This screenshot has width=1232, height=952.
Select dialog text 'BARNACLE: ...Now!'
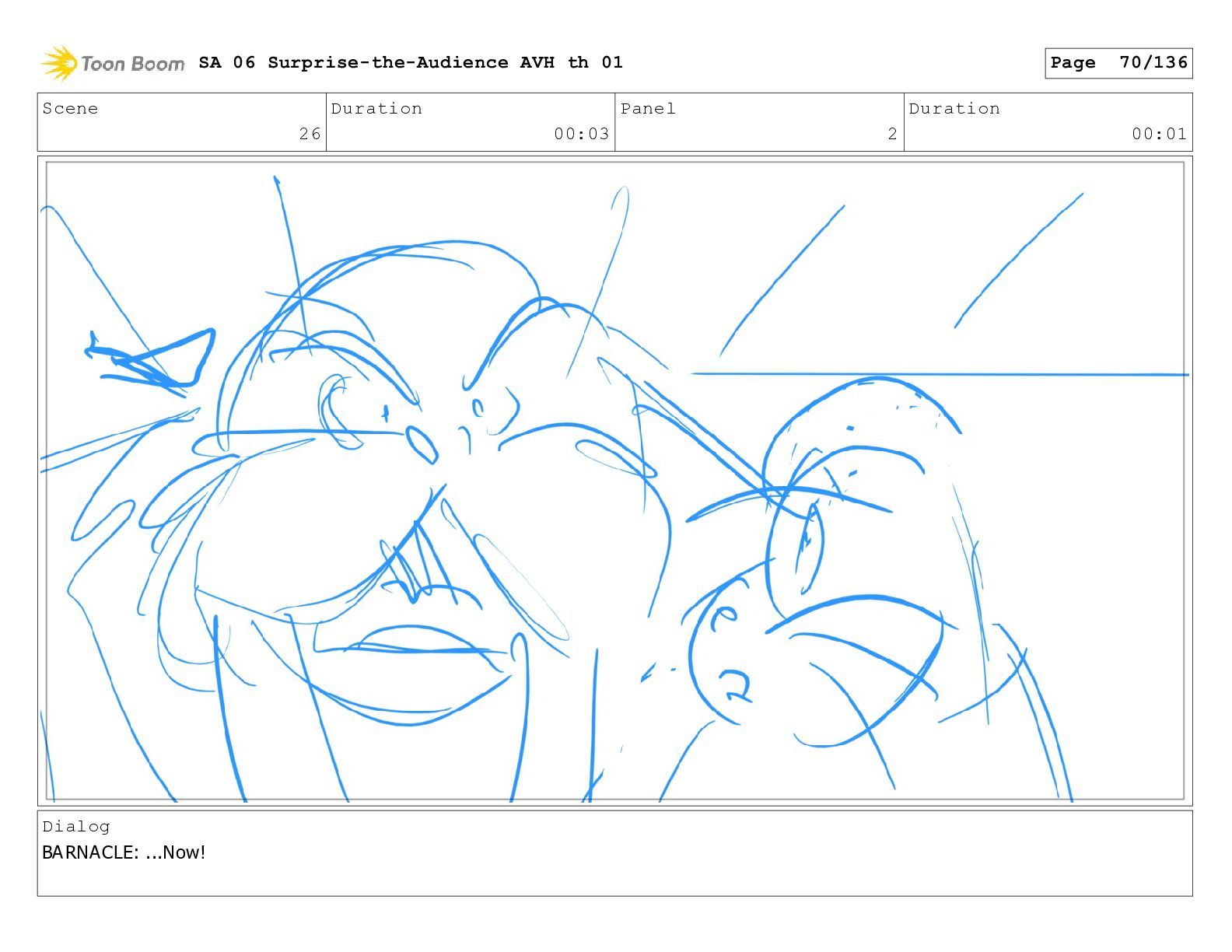(124, 852)
